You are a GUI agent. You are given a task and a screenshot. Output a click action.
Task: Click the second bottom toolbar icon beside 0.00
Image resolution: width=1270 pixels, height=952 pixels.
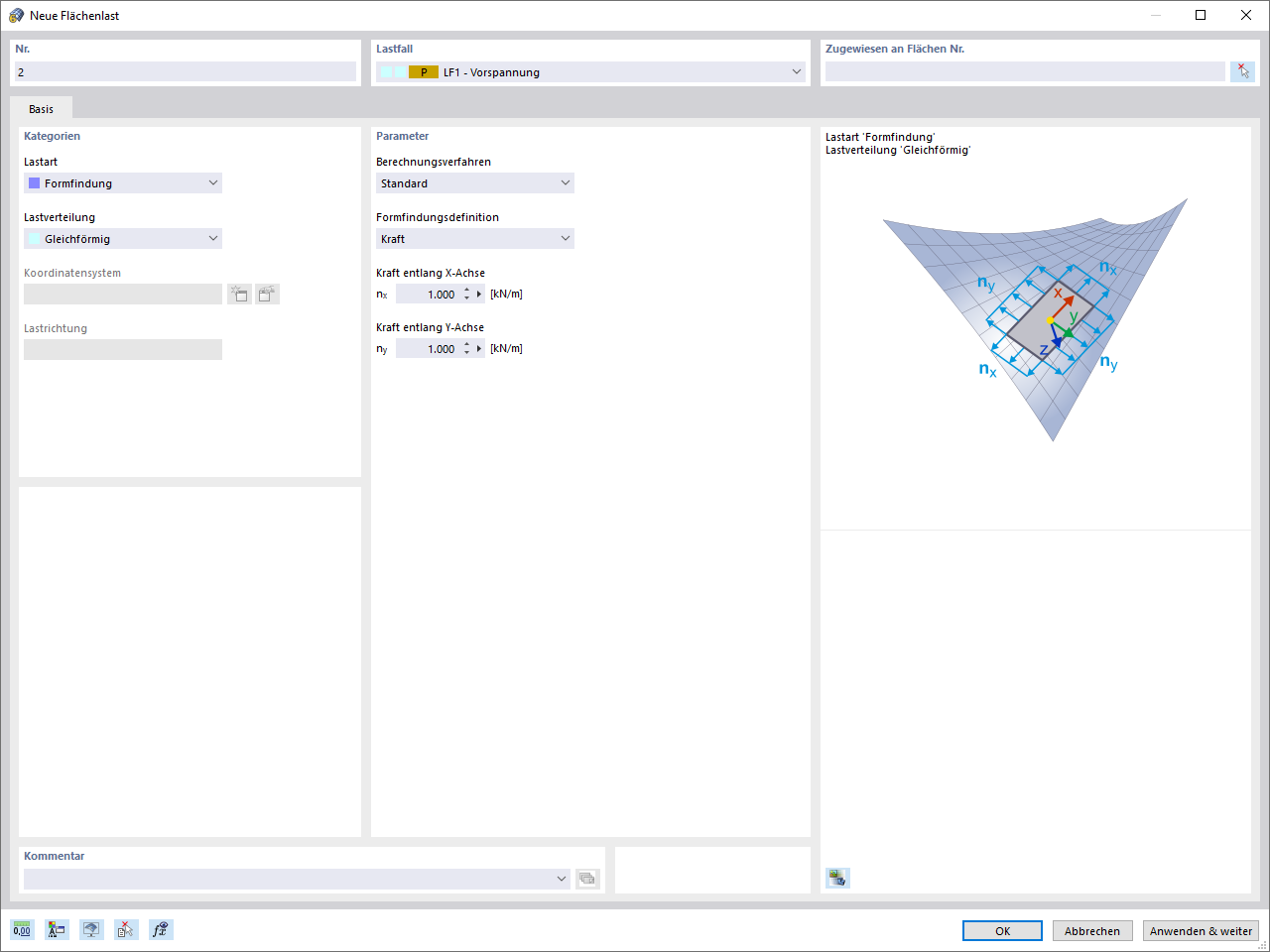(57, 929)
